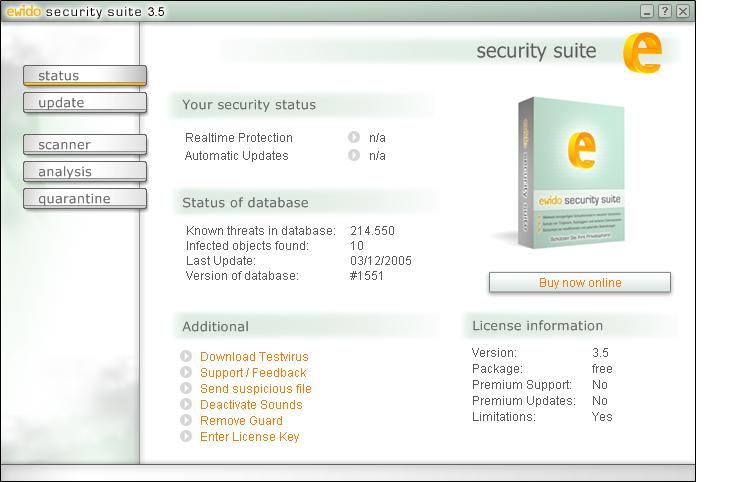Click the Package value free
The image size is (736, 482).
point(602,368)
